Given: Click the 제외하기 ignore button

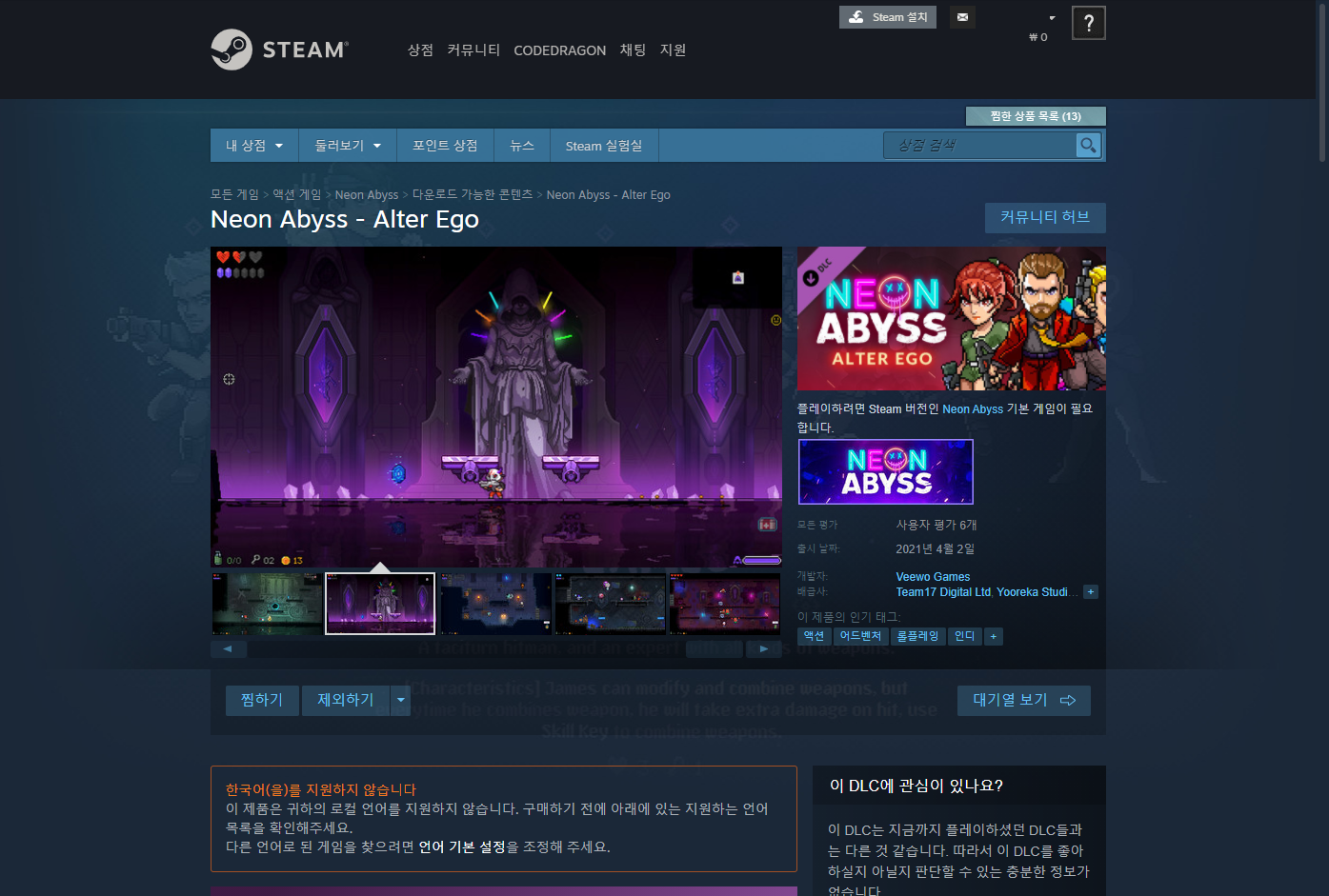Looking at the screenshot, I should tap(346, 700).
